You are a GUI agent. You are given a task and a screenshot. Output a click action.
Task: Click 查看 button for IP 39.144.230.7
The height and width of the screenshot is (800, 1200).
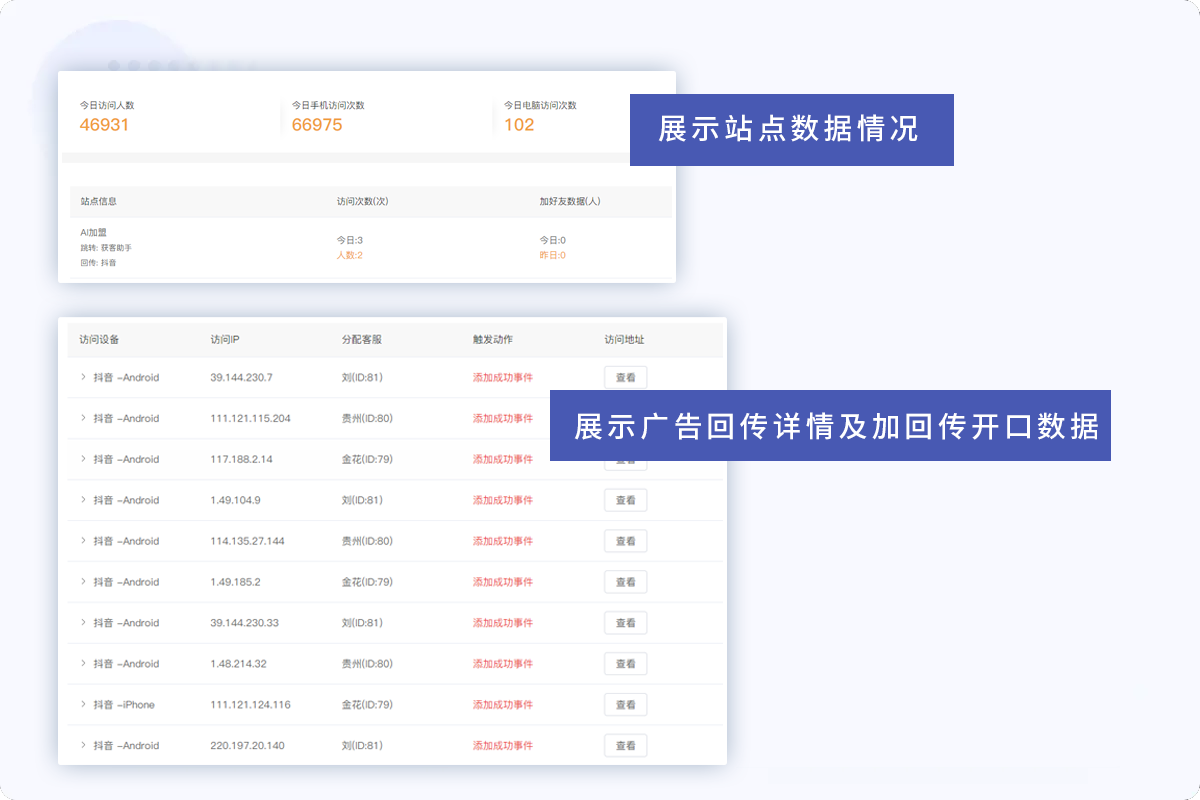[x=625, y=378]
